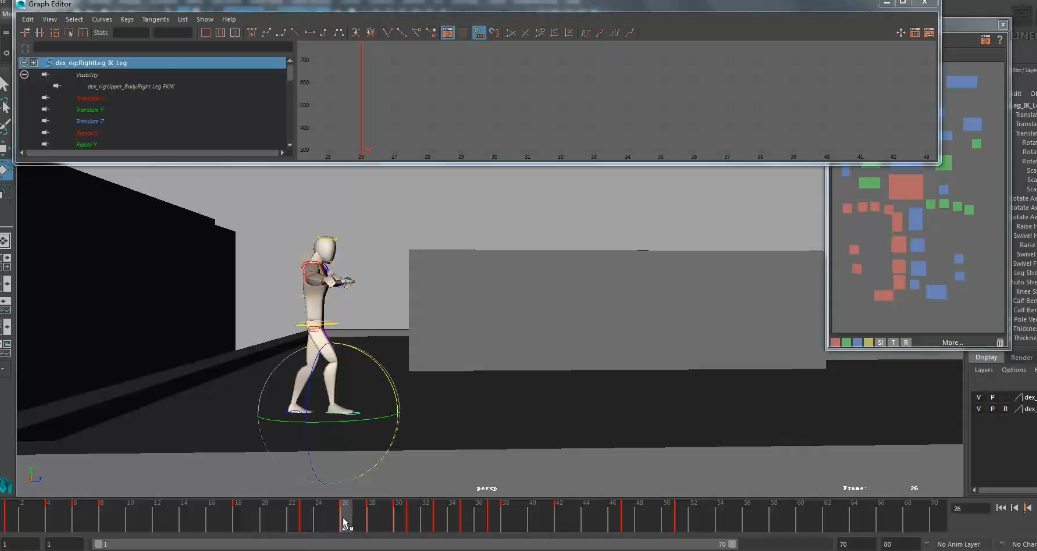Enable normalized curve display
Screen dimensions: 1037x551
(x=511, y=32)
